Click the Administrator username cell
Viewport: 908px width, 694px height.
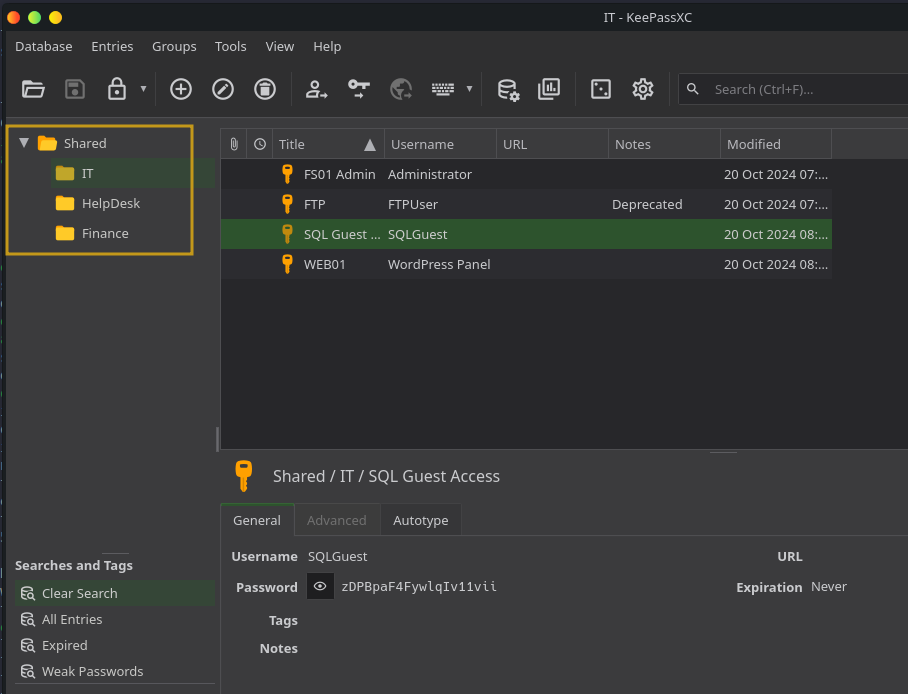(430, 174)
